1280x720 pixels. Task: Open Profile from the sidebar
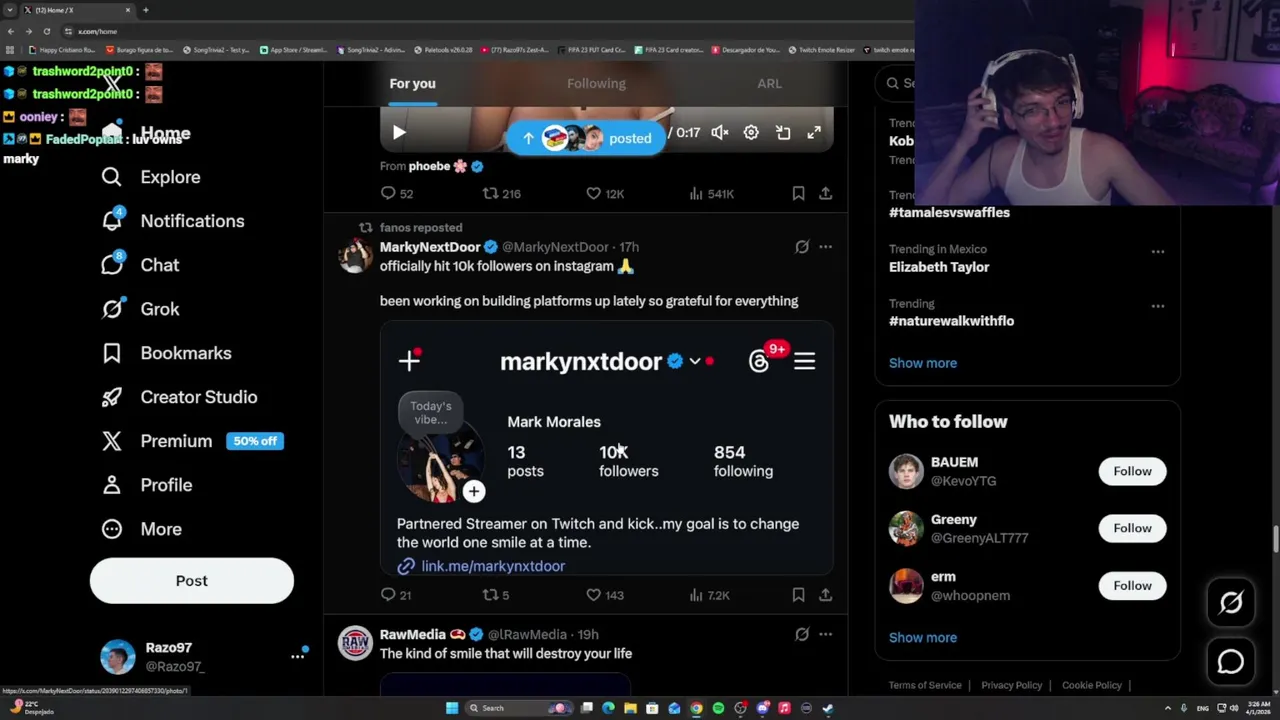(x=146, y=485)
